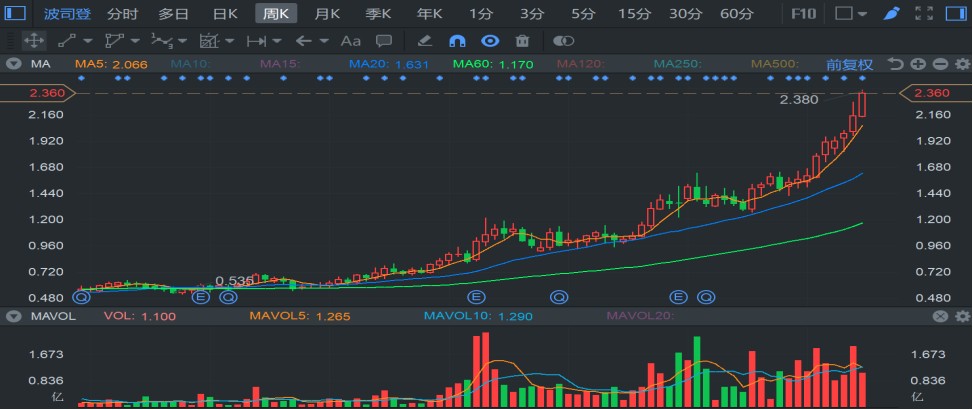The width and height of the screenshot is (973, 410).
Task: Expand the measurement tools dropdown arrow
Action: 277,42
